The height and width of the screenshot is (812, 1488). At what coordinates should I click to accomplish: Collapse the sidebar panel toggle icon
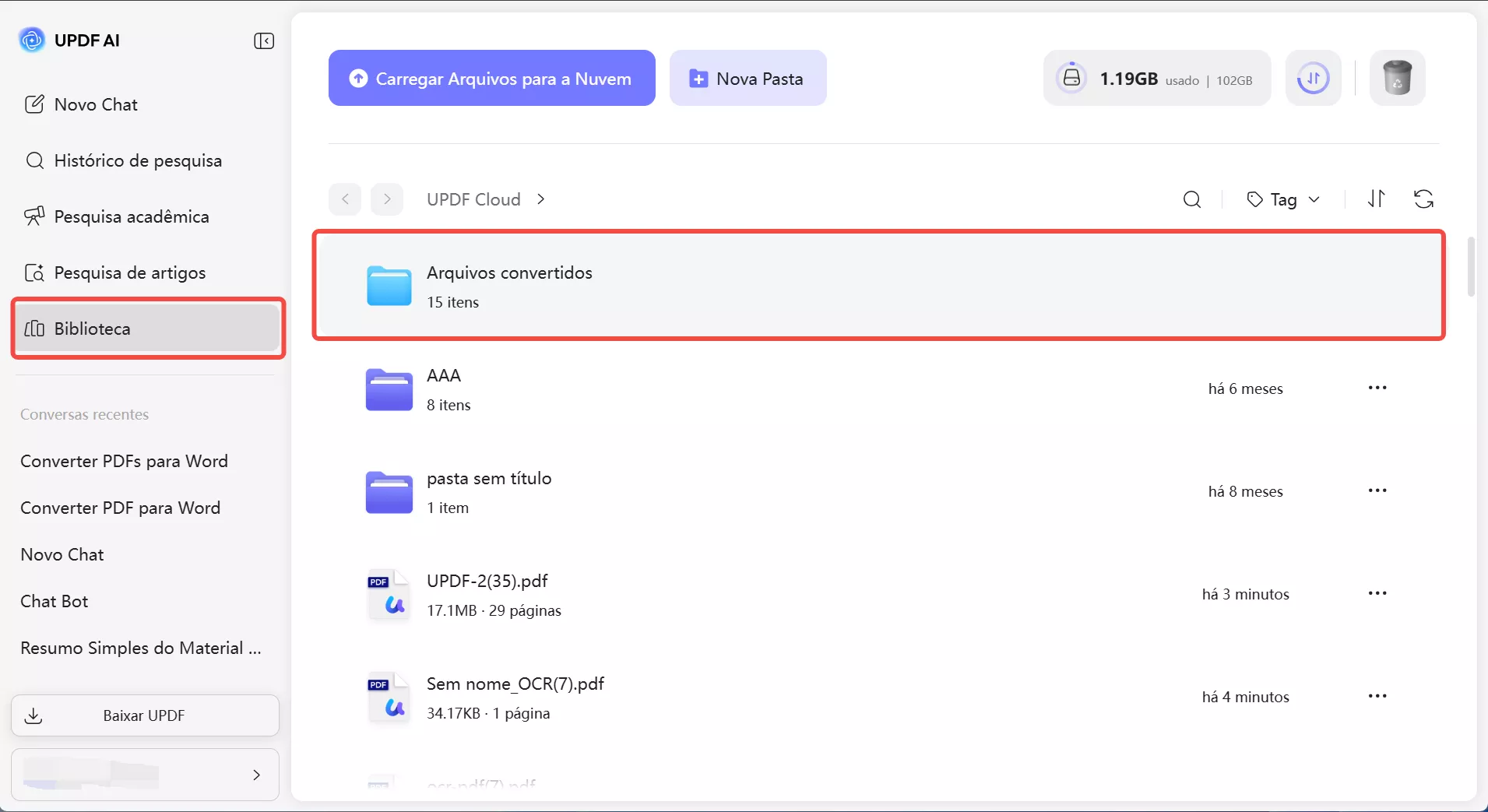(x=264, y=40)
